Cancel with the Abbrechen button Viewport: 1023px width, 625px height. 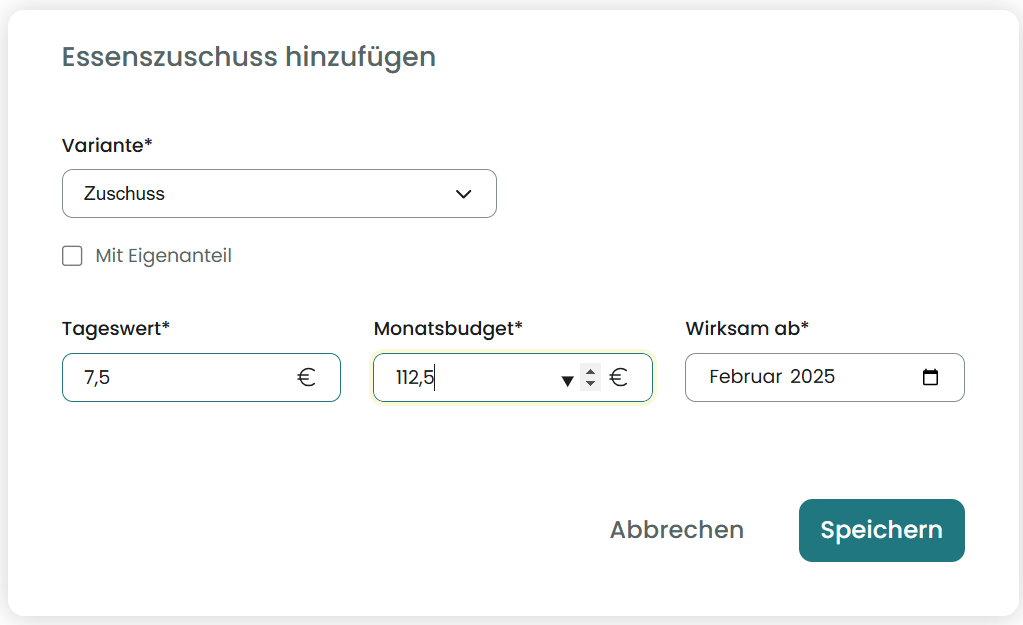677,530
